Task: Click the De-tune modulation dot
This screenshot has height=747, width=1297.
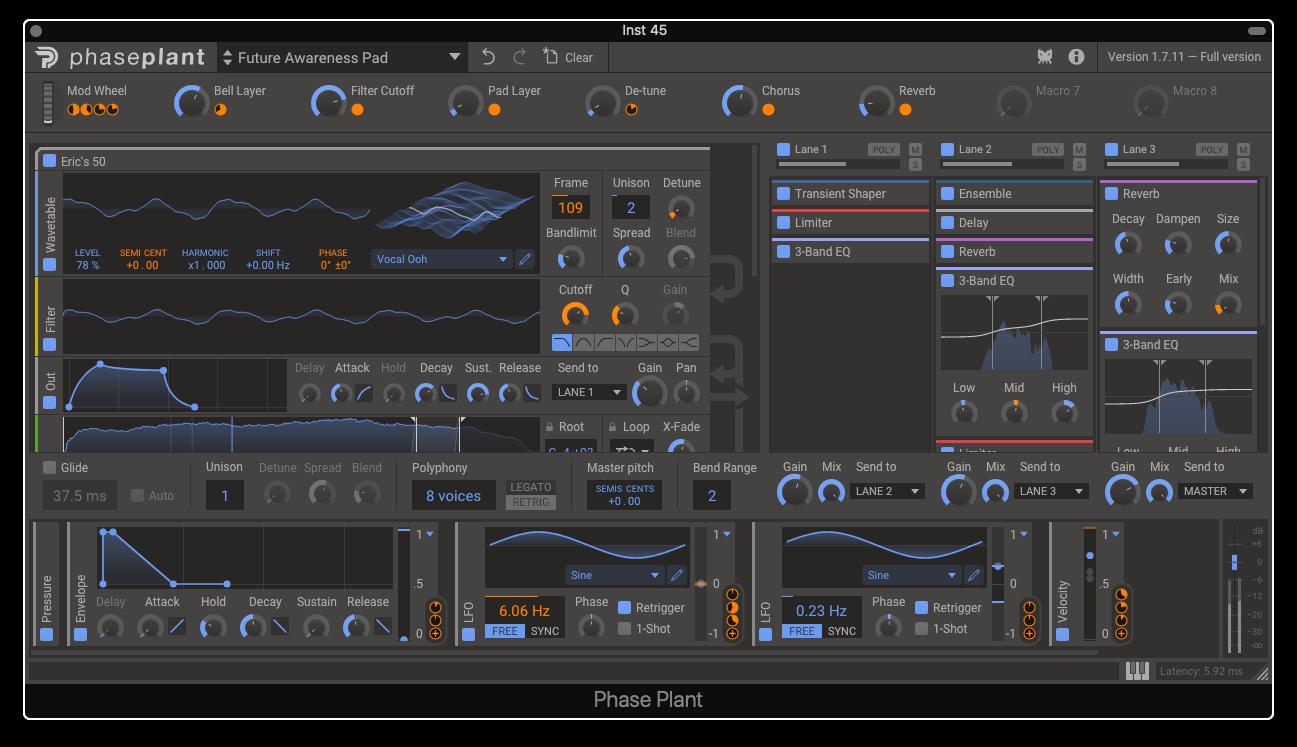Action: 631,110
